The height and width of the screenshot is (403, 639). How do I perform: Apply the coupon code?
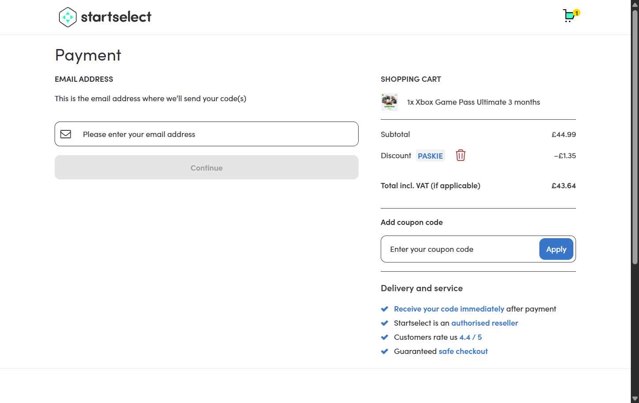556,249
